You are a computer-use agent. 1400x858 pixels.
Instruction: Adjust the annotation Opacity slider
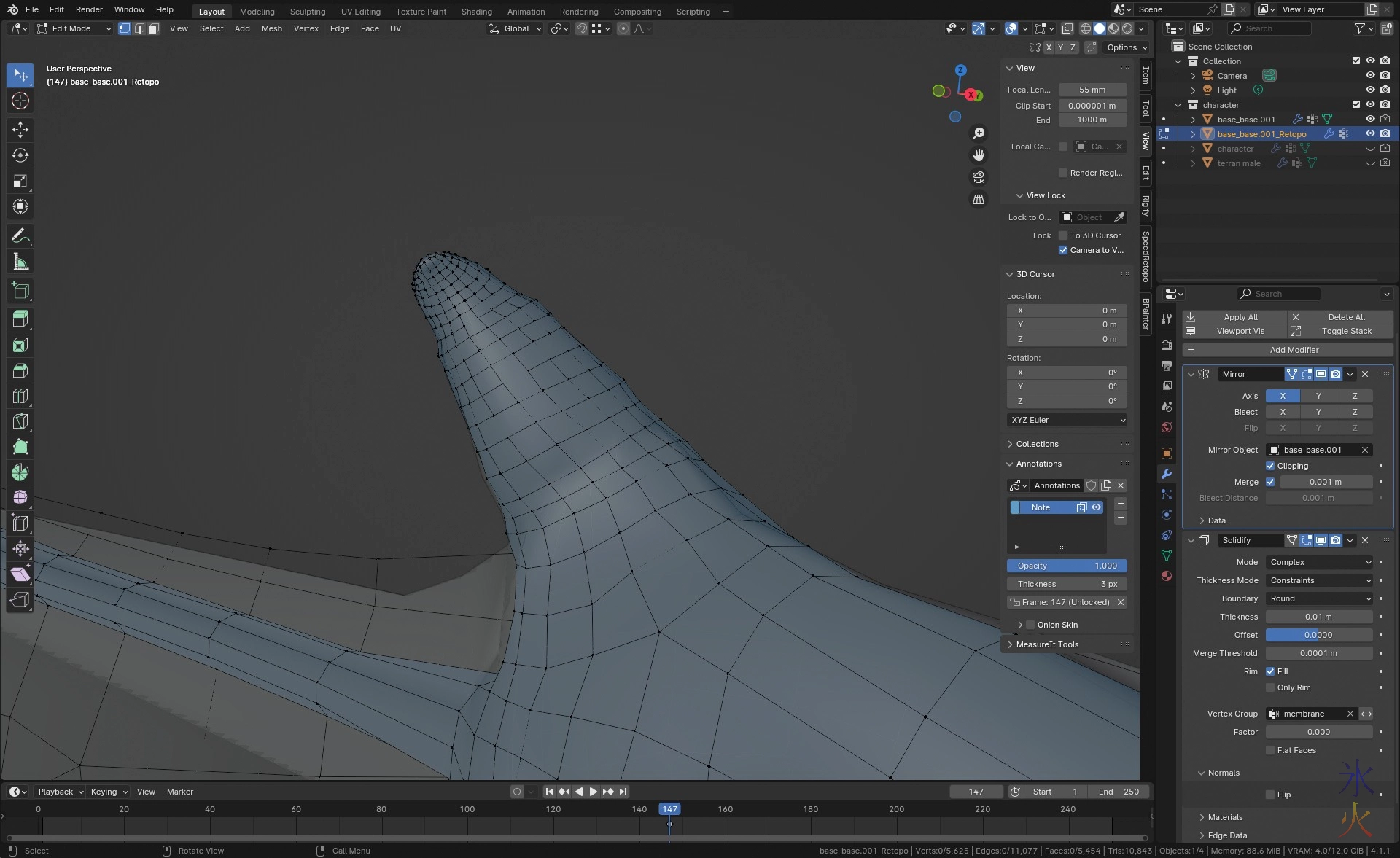tap(1067, 566)
